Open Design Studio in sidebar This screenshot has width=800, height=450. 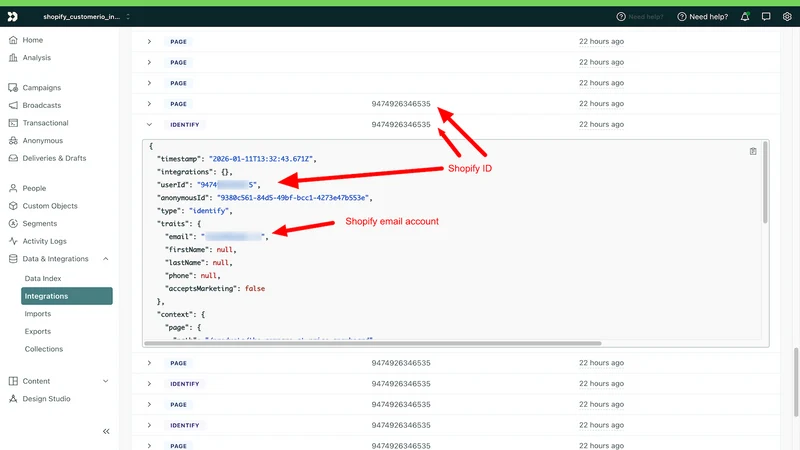click(46, 399)
